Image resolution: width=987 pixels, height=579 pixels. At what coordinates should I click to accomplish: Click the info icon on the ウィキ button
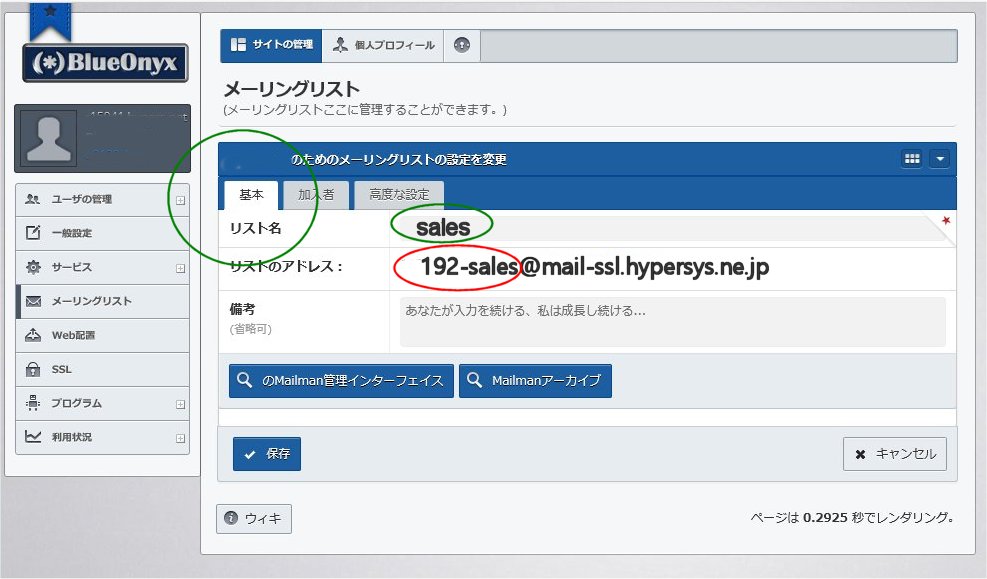232,518
